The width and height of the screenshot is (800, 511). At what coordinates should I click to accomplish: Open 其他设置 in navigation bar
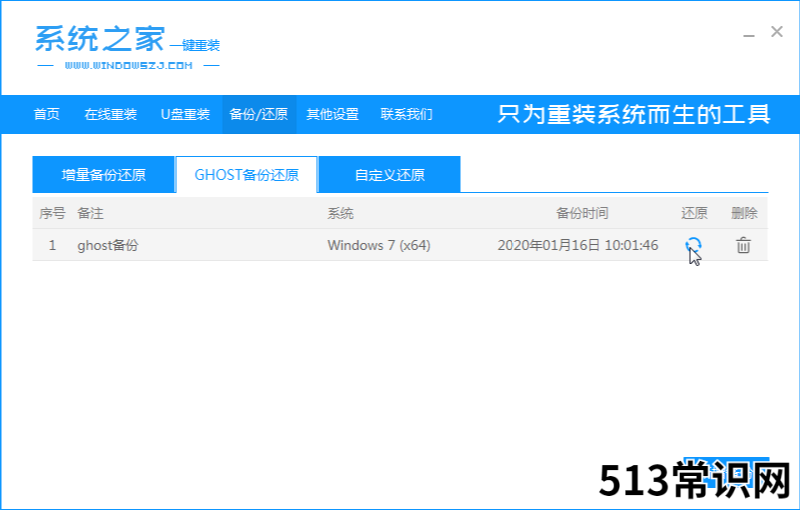[333, 114]
